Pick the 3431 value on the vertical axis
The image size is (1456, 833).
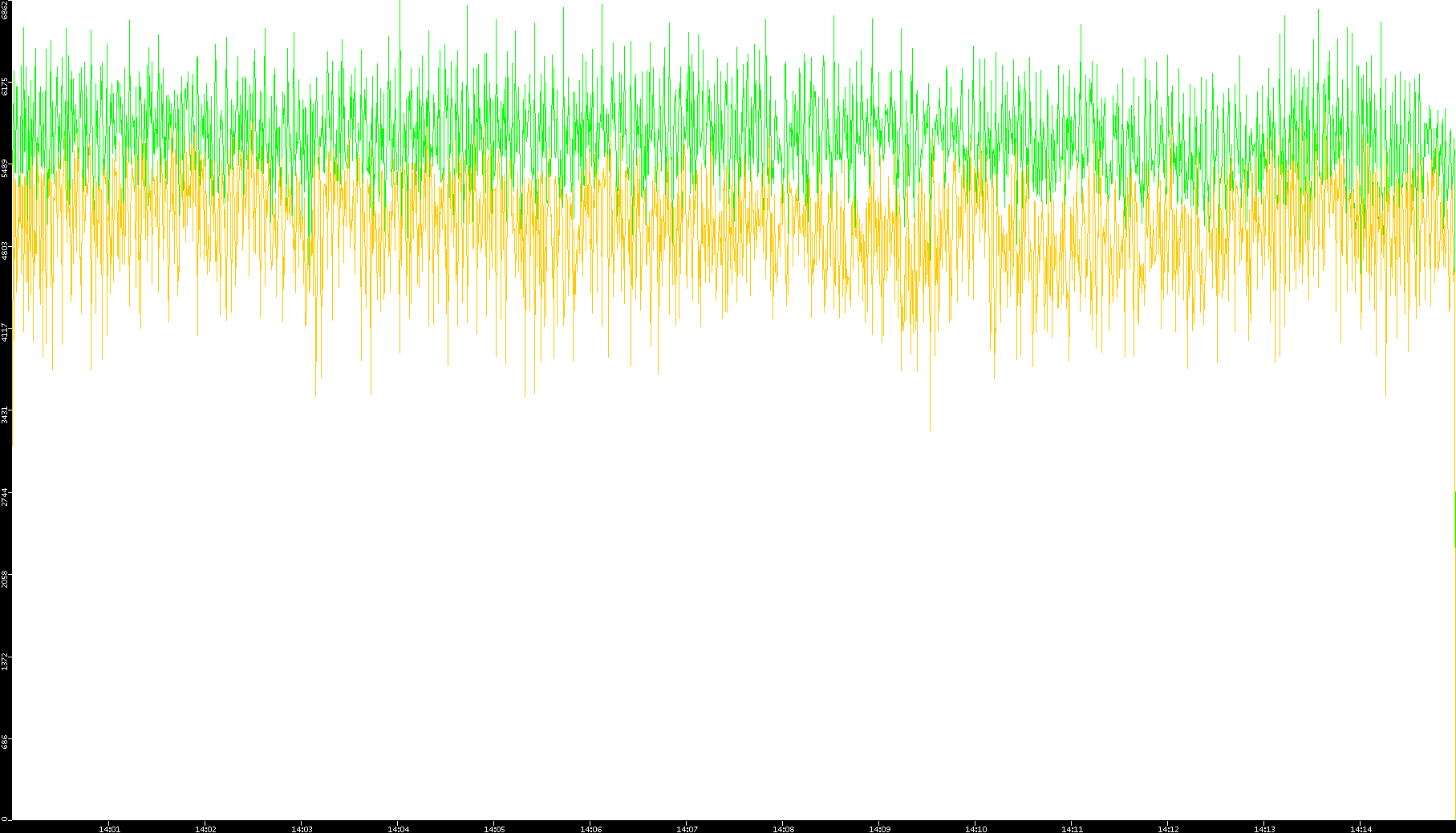[5, 414]
